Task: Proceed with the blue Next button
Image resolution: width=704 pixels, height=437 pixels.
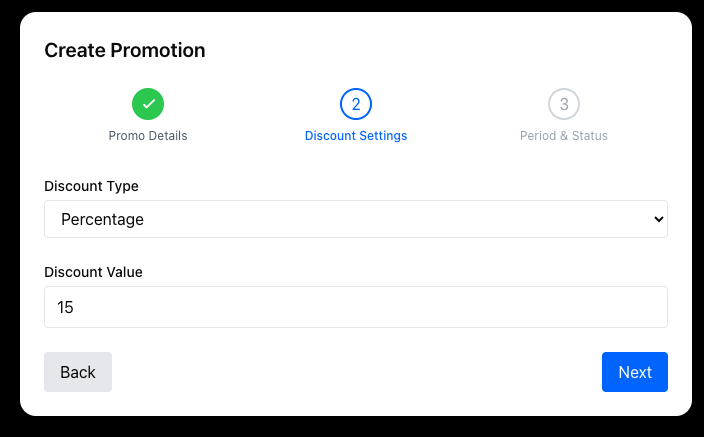Action: [635, 372]
